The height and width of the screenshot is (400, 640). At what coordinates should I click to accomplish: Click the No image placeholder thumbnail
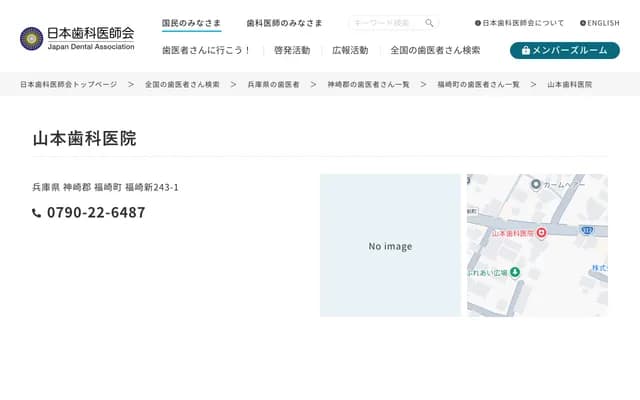click(x=390, y=246)
